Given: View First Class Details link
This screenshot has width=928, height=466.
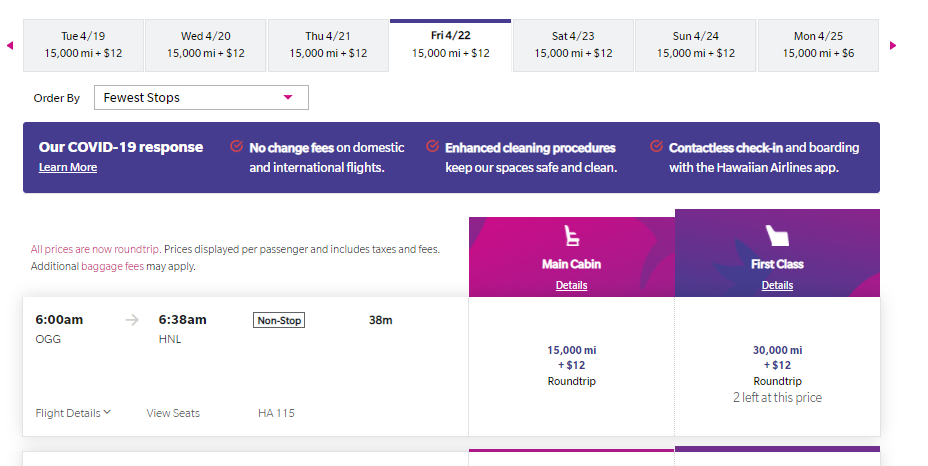Looking at the screenshot, I should coord(777,285).
